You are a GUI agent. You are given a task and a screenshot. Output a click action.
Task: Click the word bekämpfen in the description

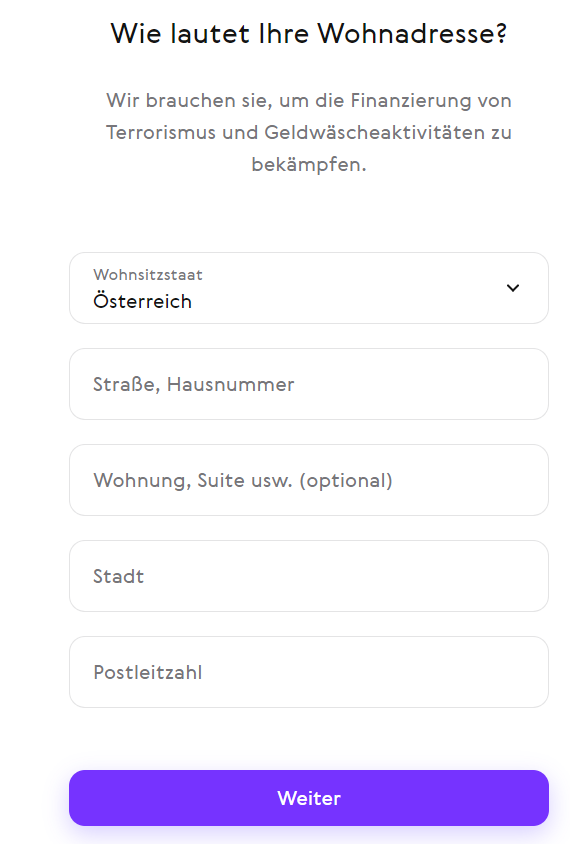(x=309, y=165)
